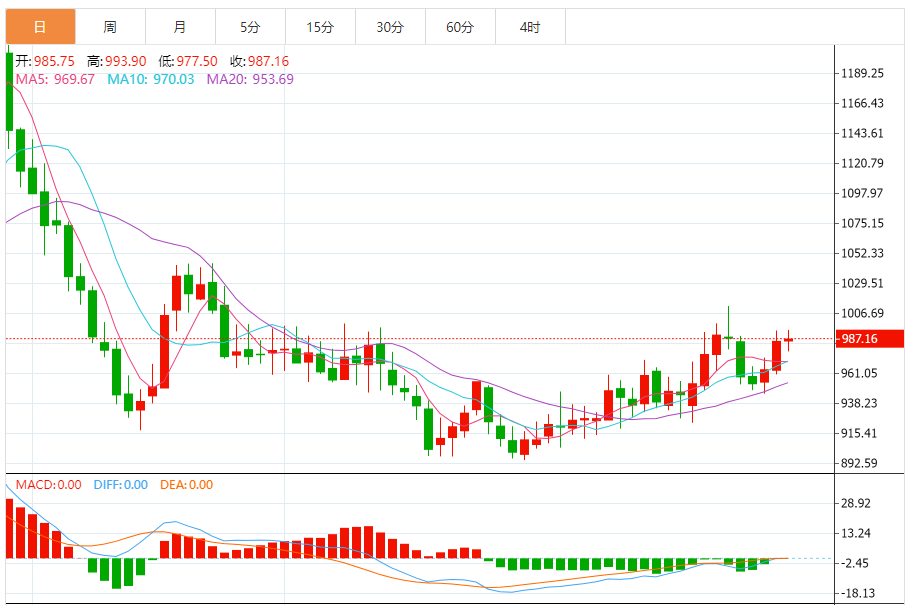Image resolution: width=911 pixels, height=605 pixels.
Task: Open the 5分 interval tab
Action: pos(250,27)
